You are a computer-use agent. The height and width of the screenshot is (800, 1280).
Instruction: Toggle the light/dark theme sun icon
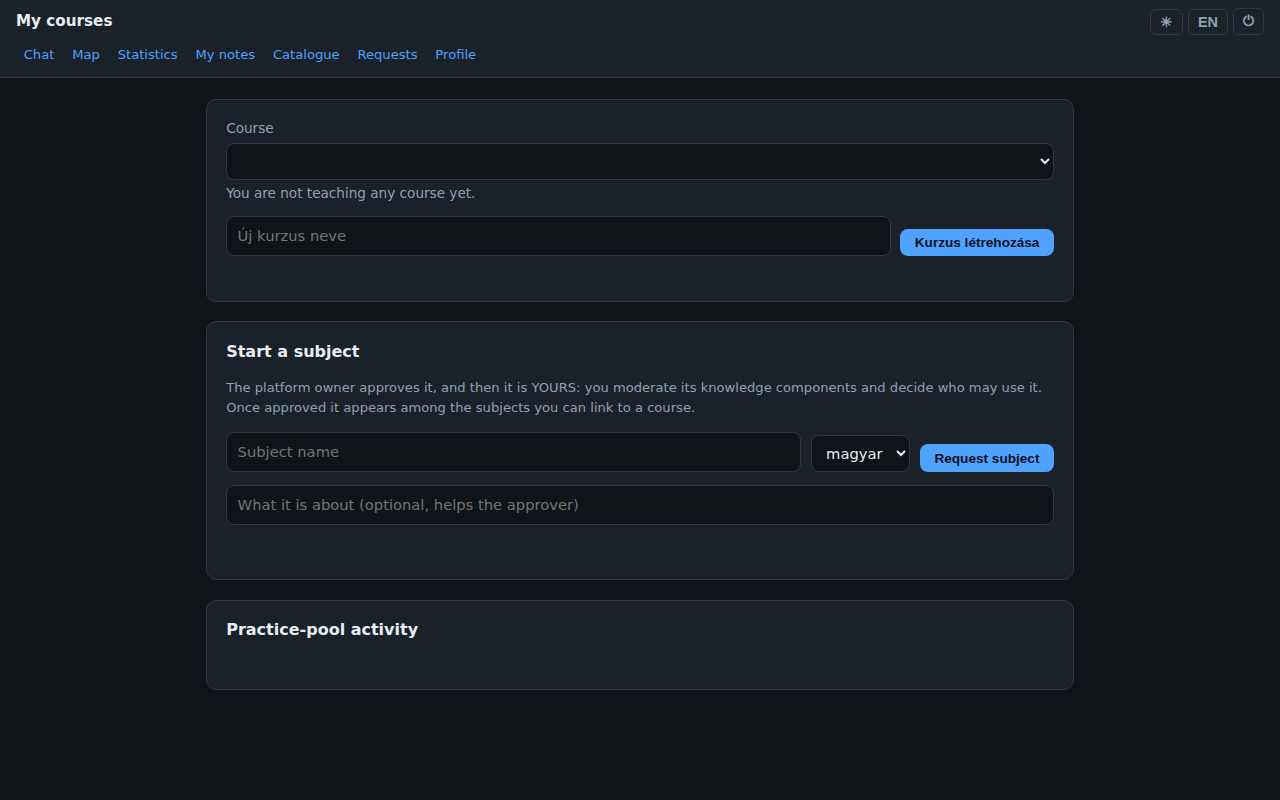(x=1166, y=22)
